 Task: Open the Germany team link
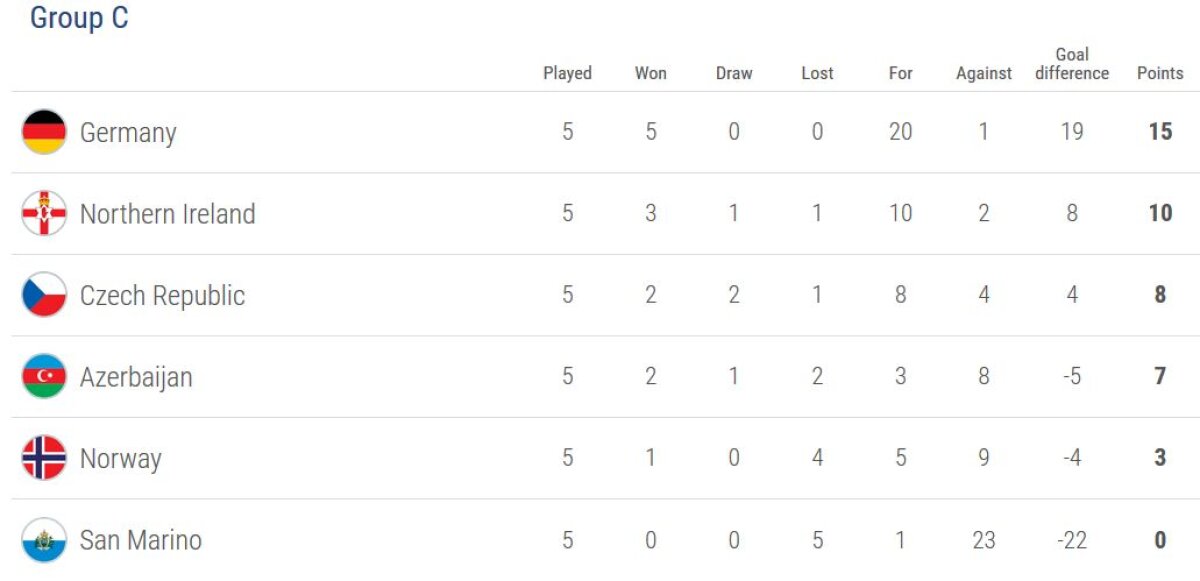(128, 133)
